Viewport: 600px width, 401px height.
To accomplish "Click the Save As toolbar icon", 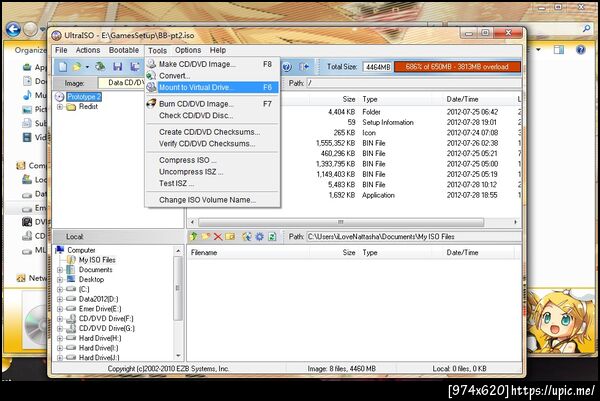I will click(x=134, y=67).
